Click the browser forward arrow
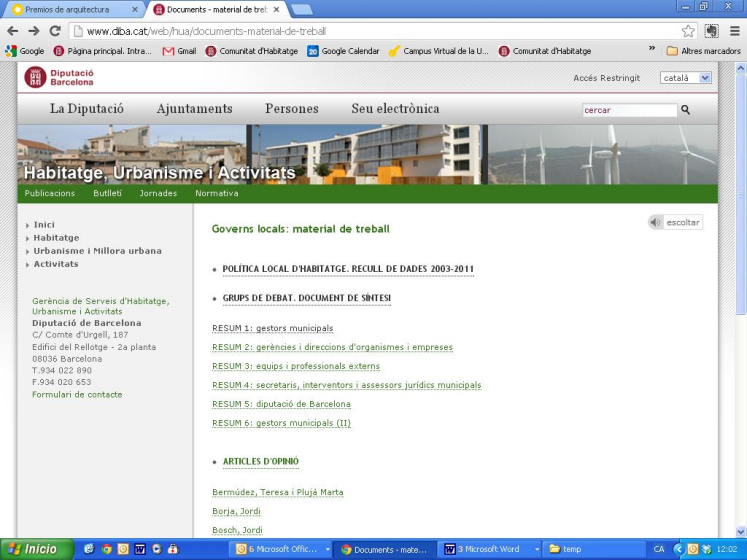 coord(34,31)
